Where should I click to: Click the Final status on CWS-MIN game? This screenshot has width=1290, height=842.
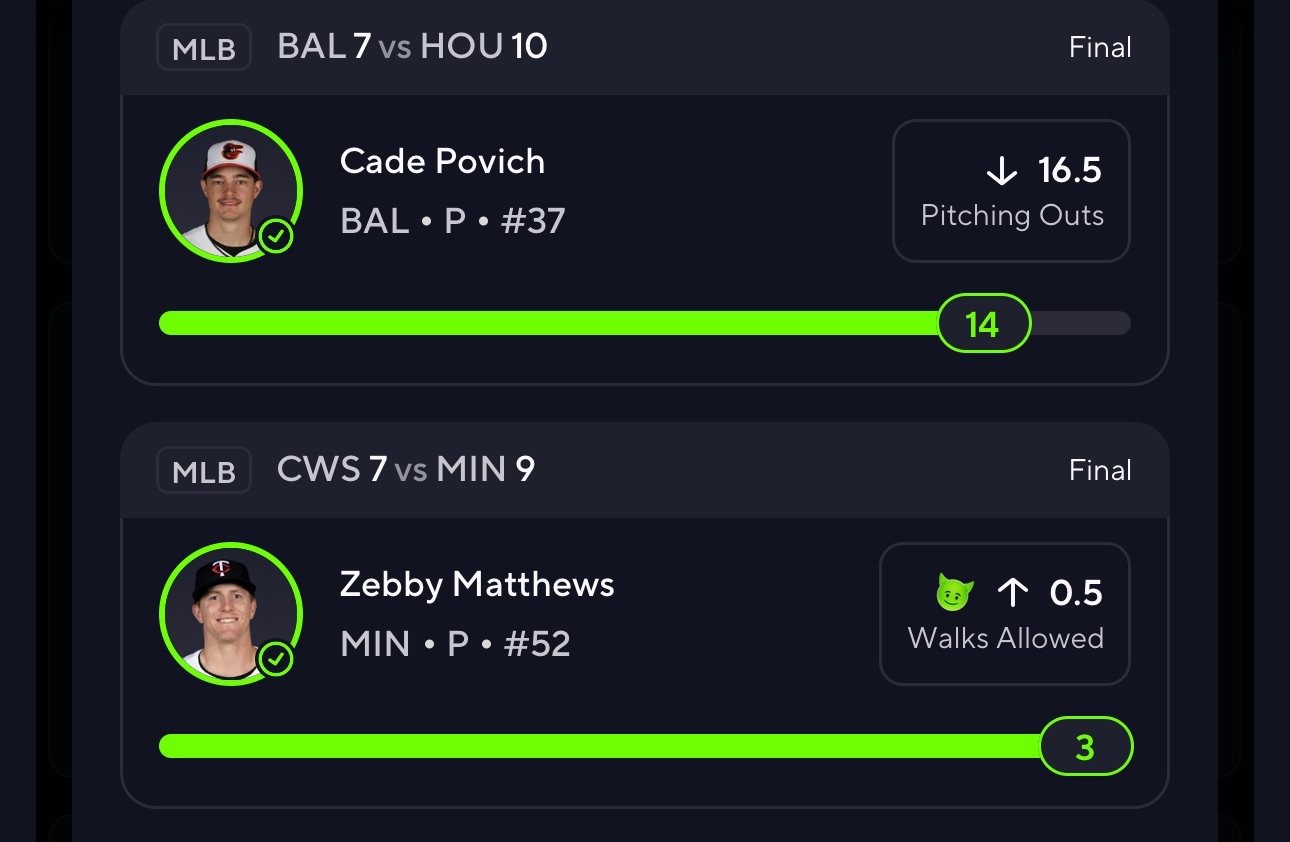(1100, 471)
